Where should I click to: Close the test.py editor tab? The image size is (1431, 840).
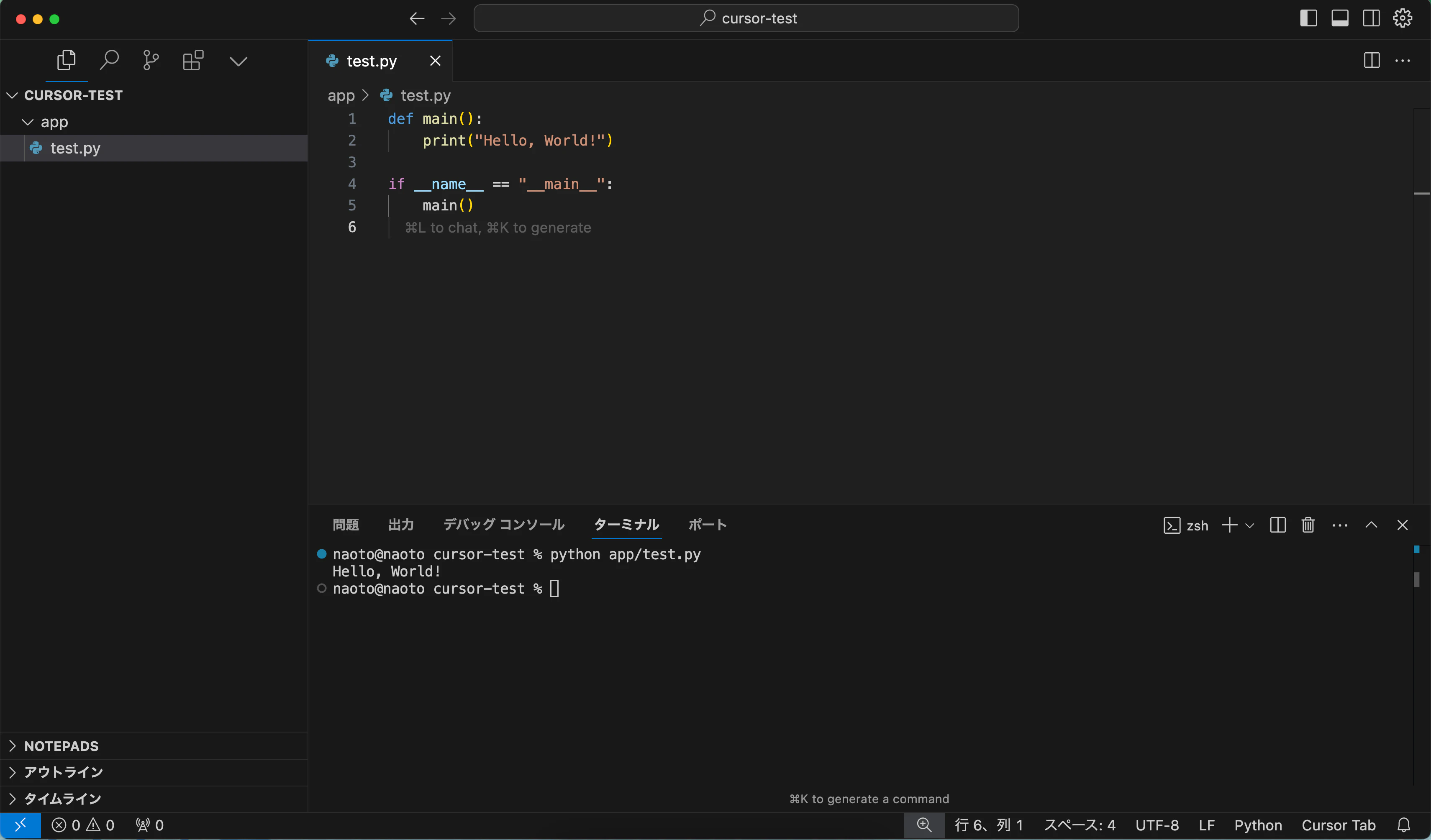click(435, 61)
